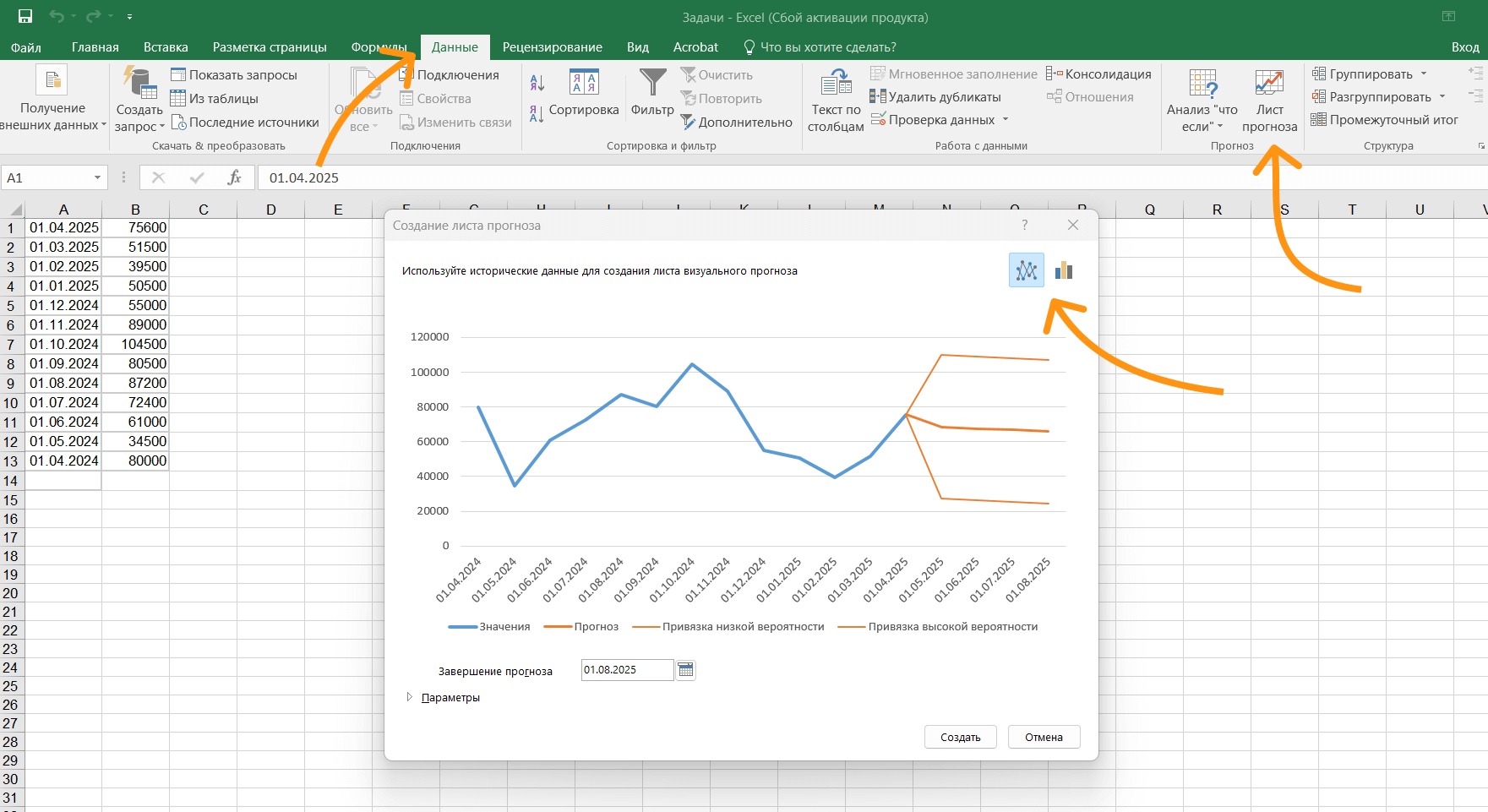This screenshot has width=1488, height=812.
Task: Click the Select All corner of the sheet
Action: (13, 210)
